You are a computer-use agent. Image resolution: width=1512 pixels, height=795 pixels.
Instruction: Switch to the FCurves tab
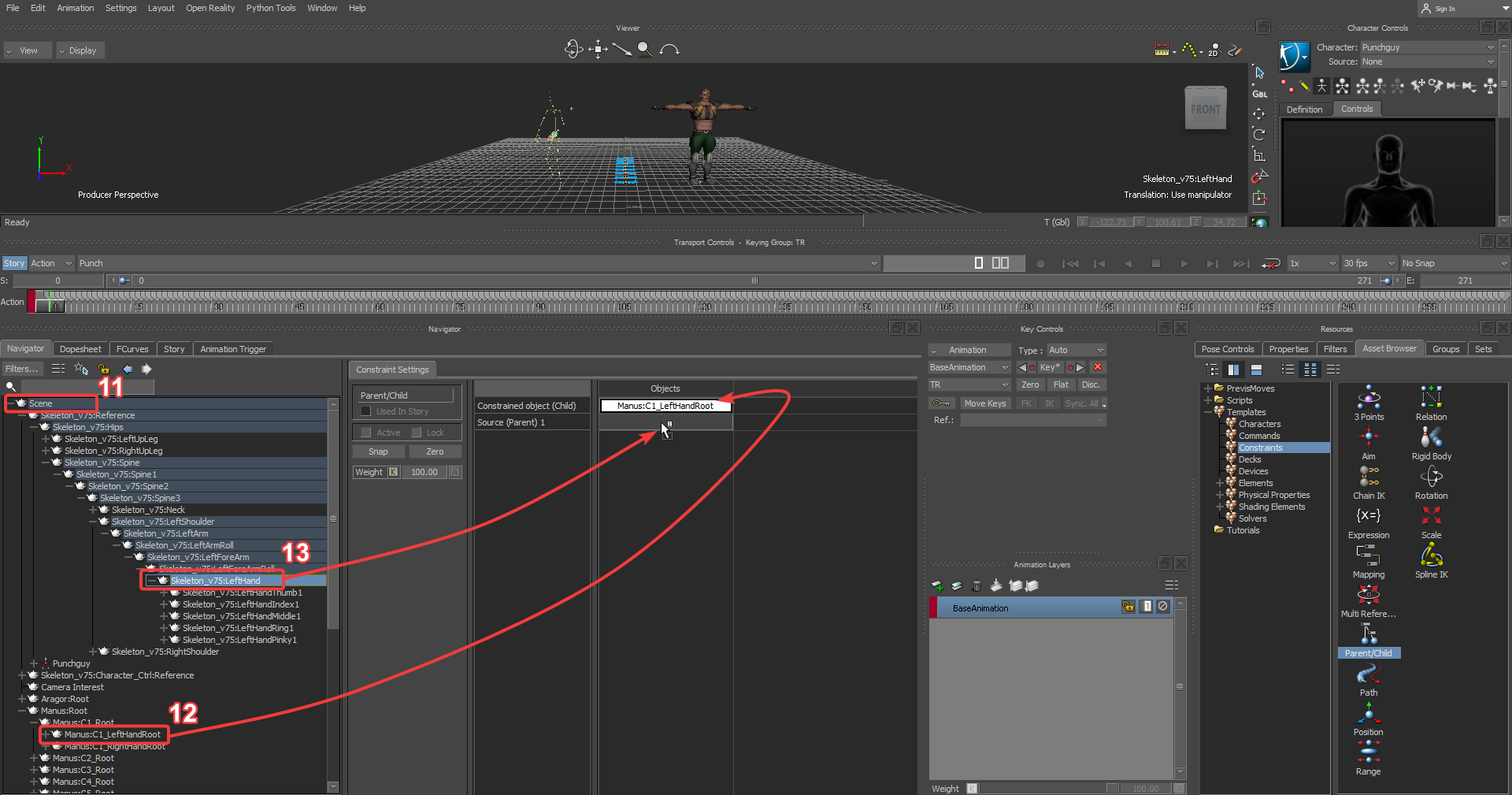(132, 349)
